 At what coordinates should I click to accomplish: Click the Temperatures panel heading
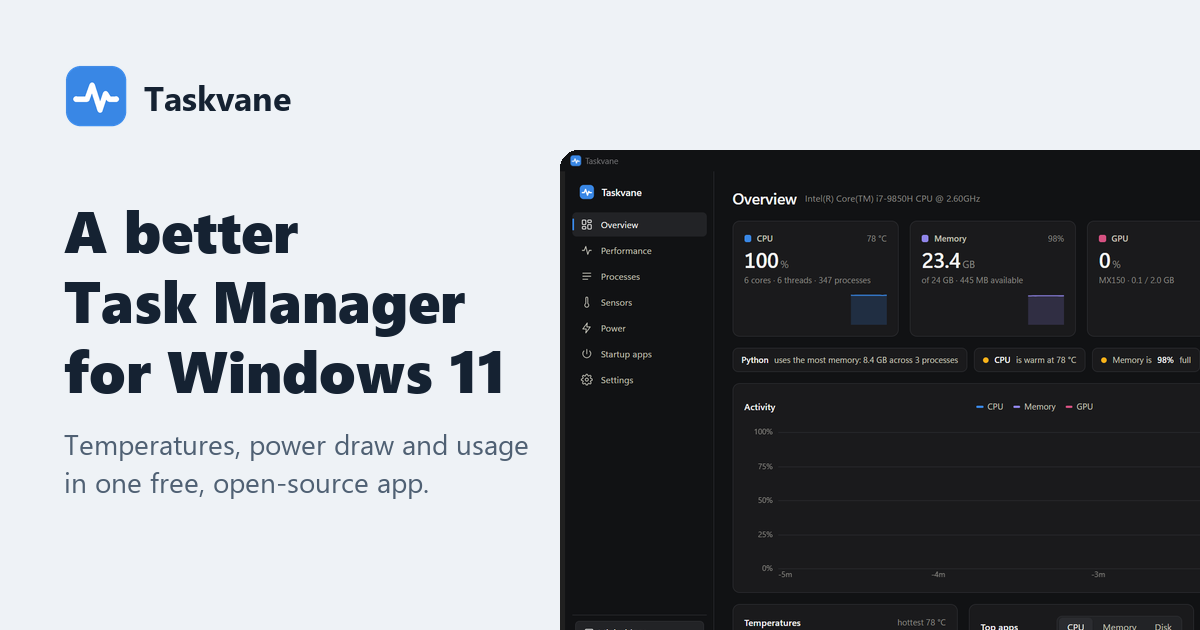(772, 623)
